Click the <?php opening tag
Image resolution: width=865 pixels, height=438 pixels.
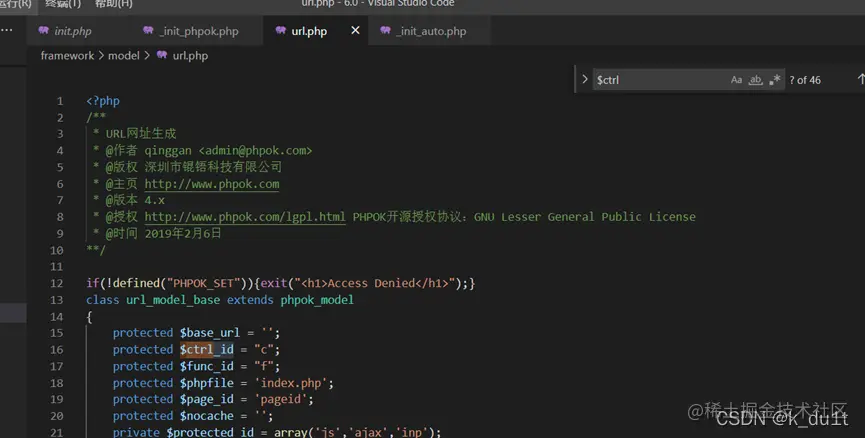[103, 101]
